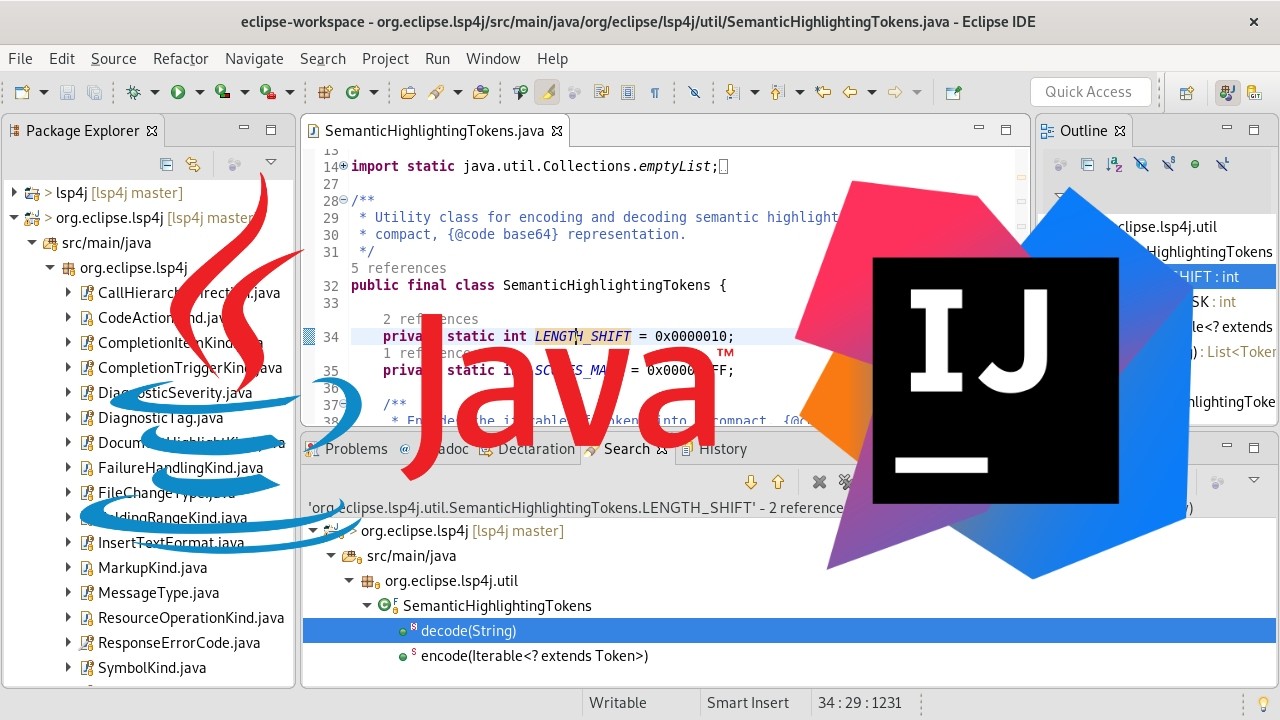
Task: Switch to the History tab
Action: (713, 449)
